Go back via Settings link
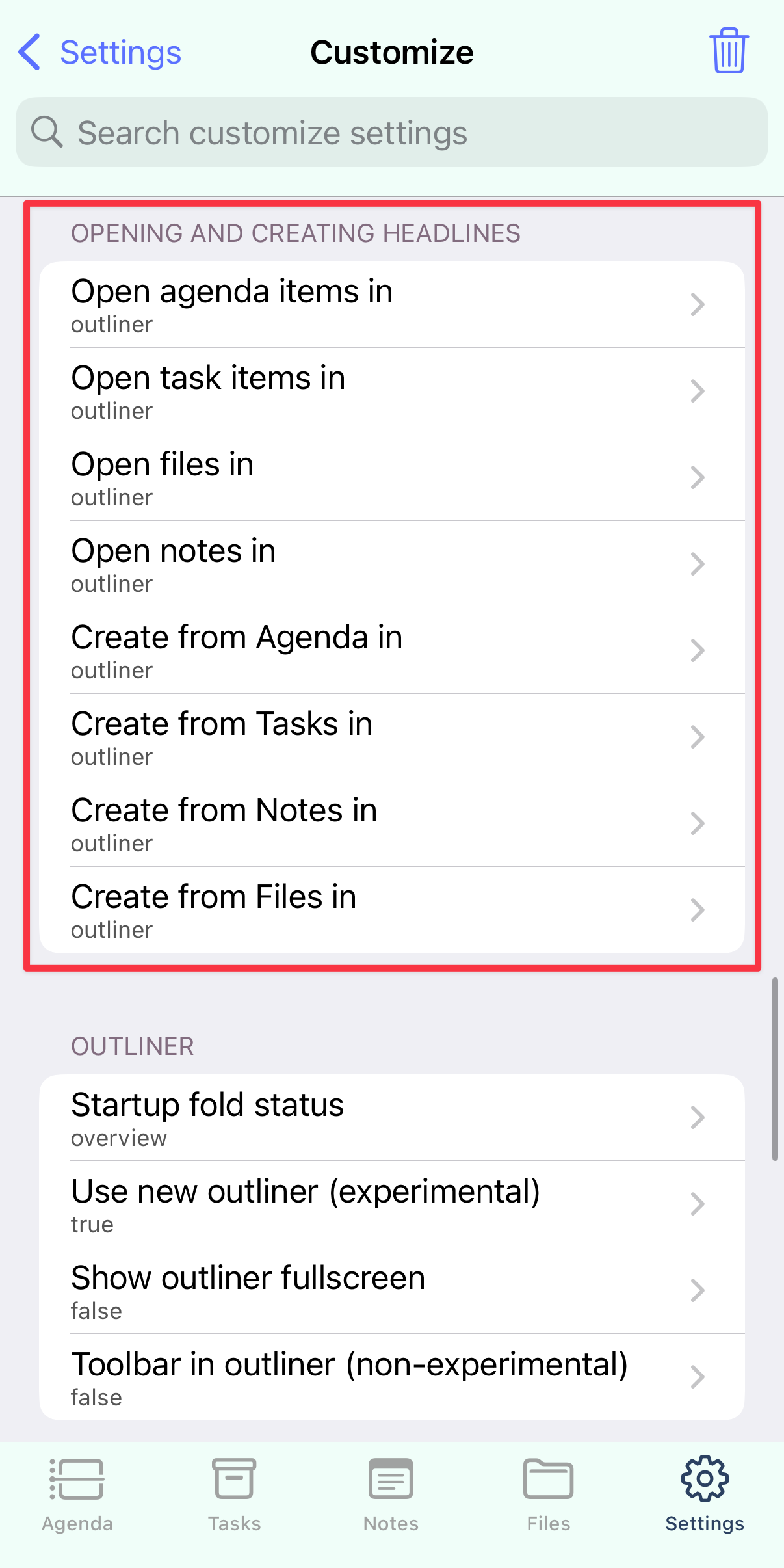This screenshot has width=784, height=1568. (x=120, y=52)
